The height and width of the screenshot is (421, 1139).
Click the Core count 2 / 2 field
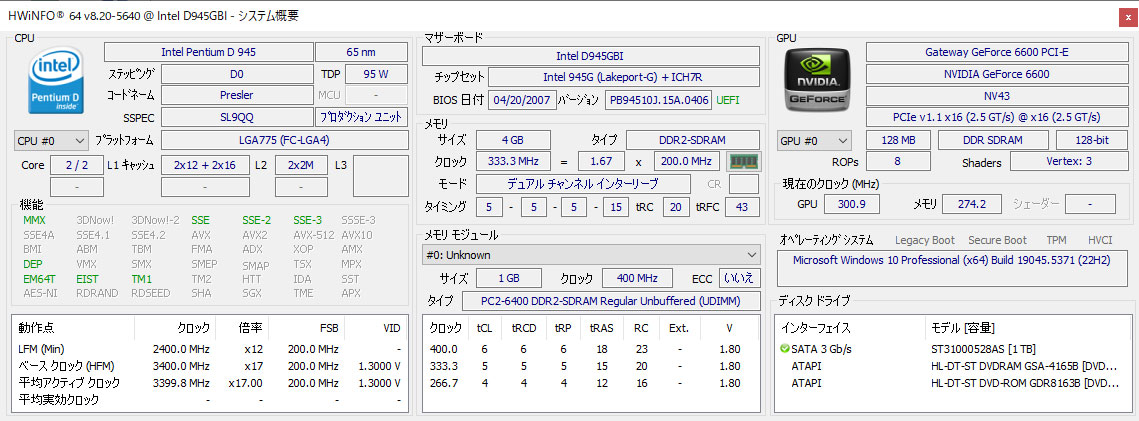click(77, 165)
